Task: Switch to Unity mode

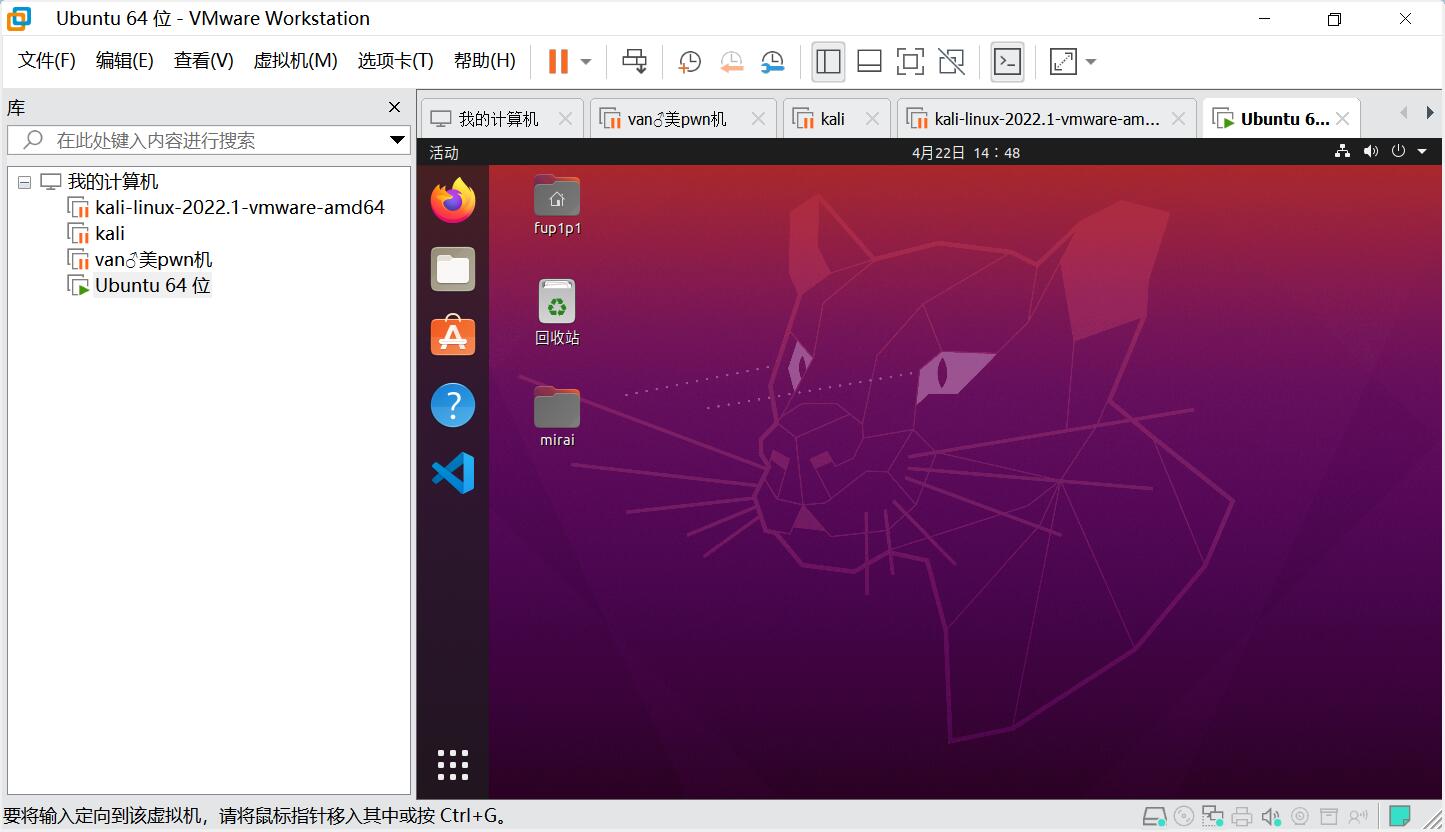Action: click(x=951, y=62)
